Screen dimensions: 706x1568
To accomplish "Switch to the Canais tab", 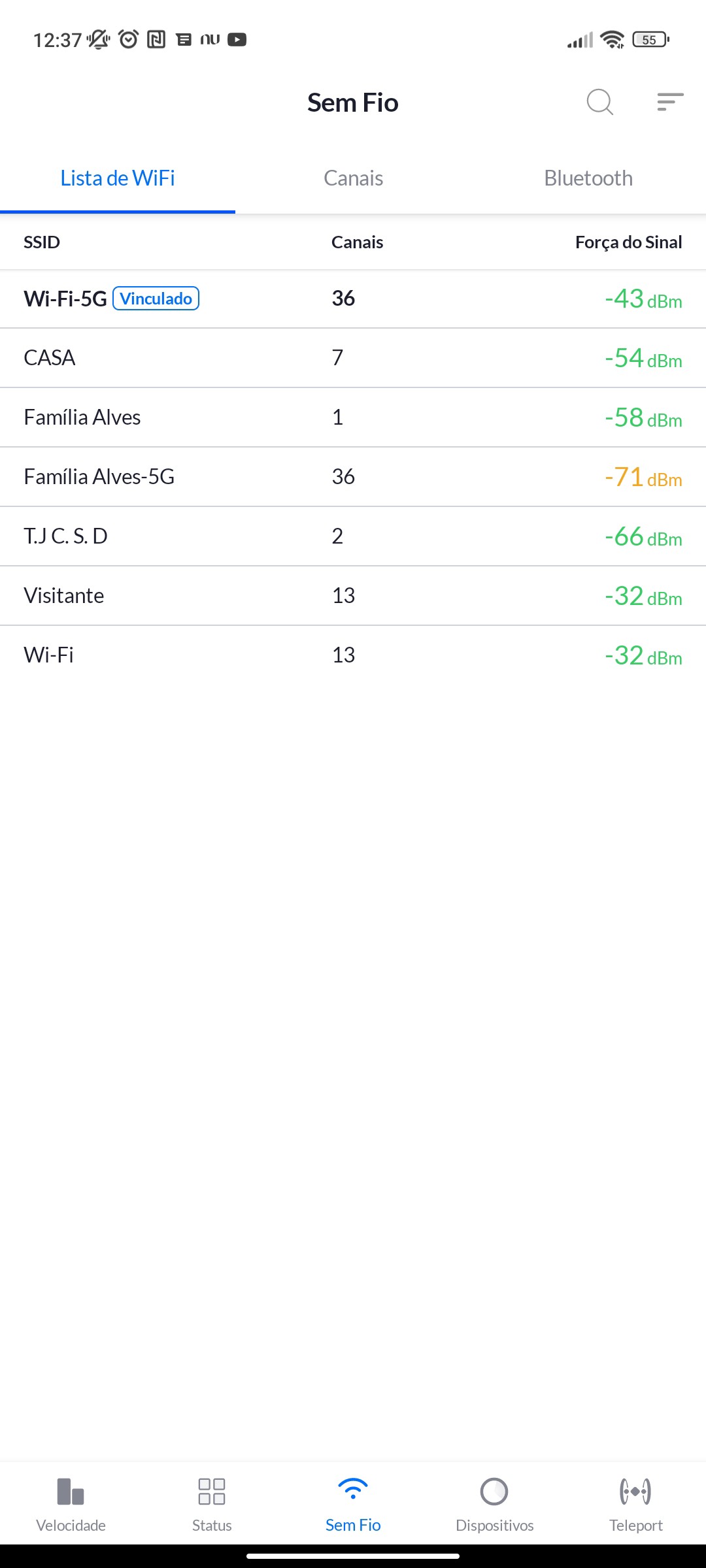I will [x=353, y=178].
